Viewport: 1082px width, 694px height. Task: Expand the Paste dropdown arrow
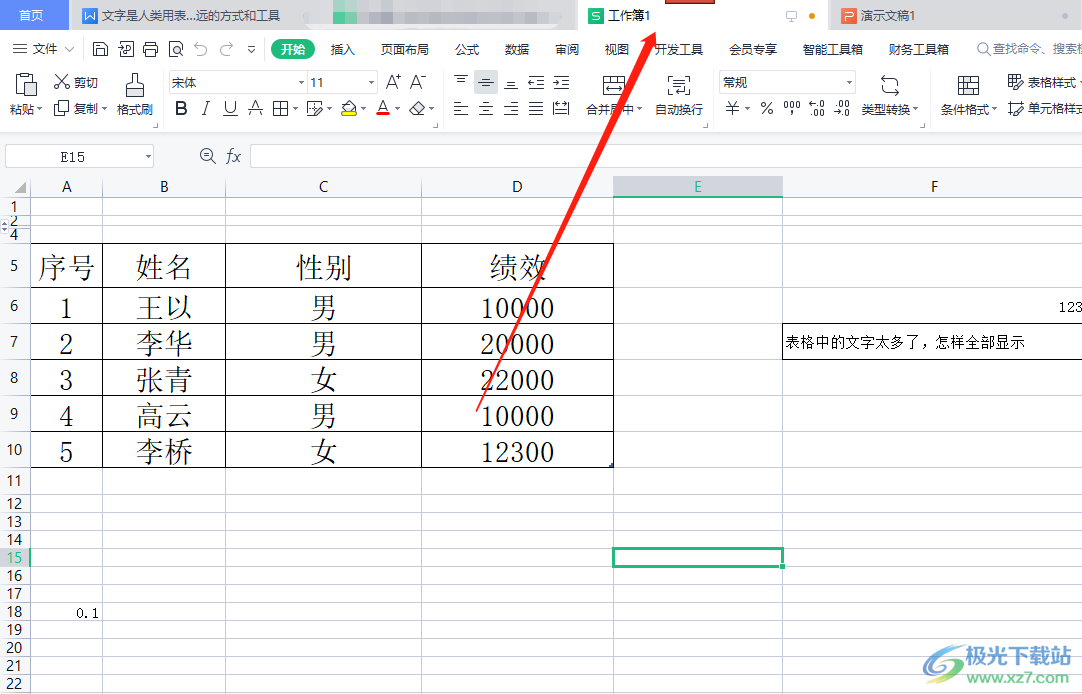click(x=39, y=109)
